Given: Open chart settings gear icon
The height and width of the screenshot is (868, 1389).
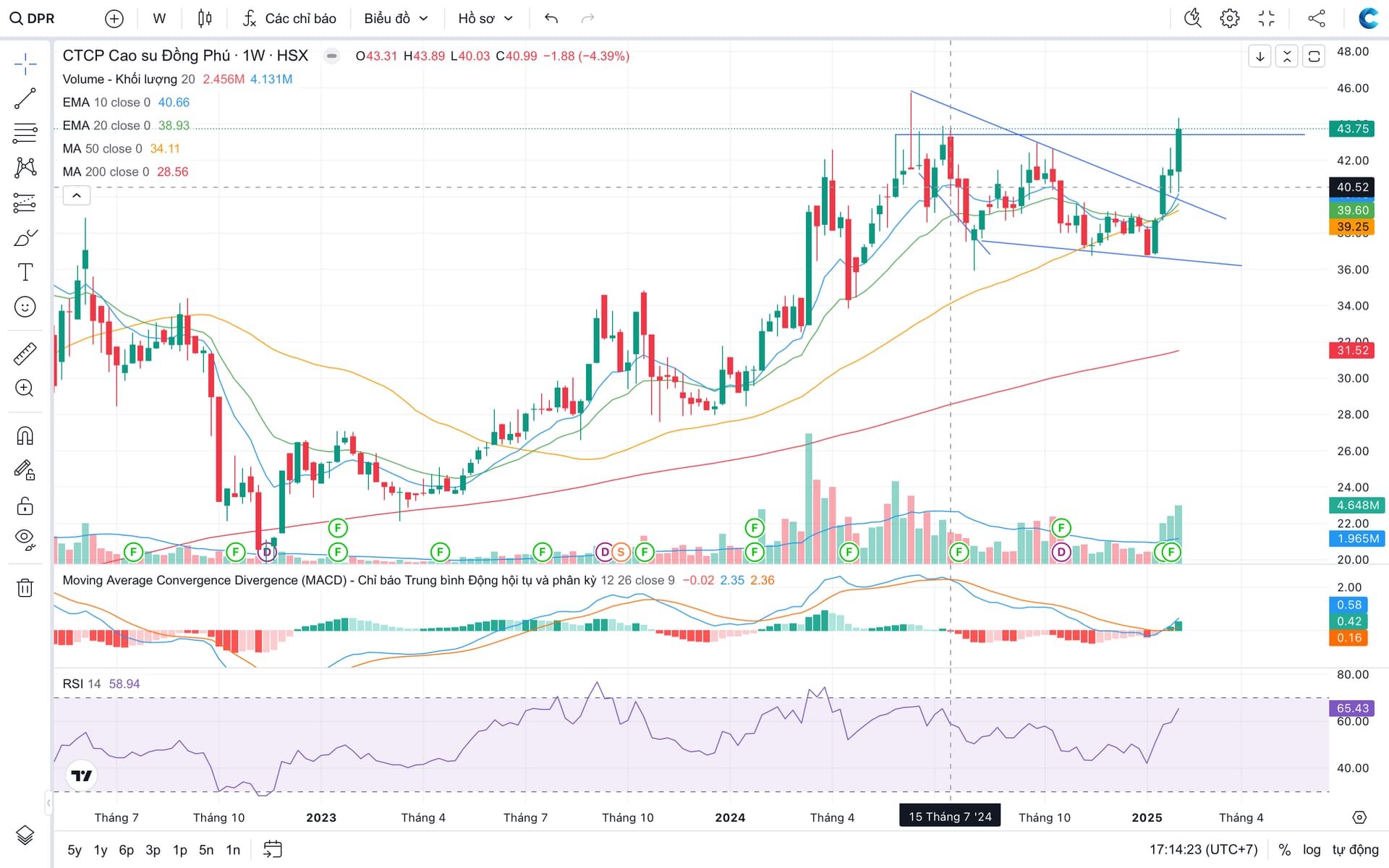Looking at the screenshot, I should [x=1229, y=18].
